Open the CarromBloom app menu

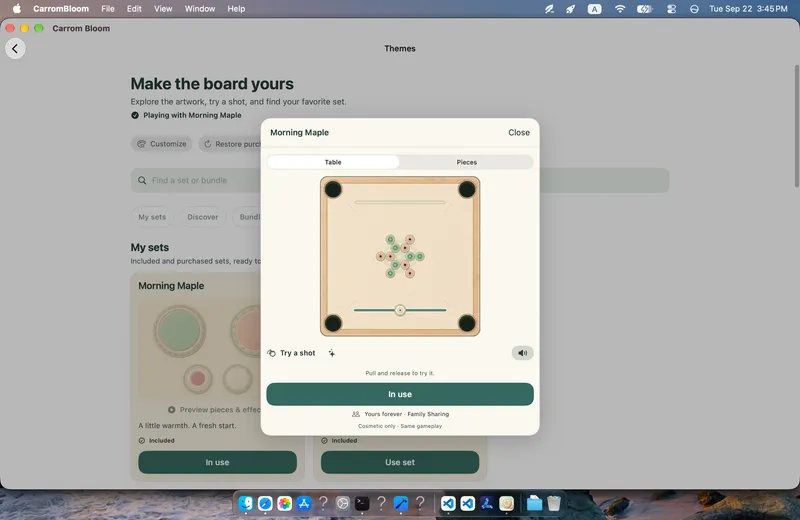pos(61,9)
